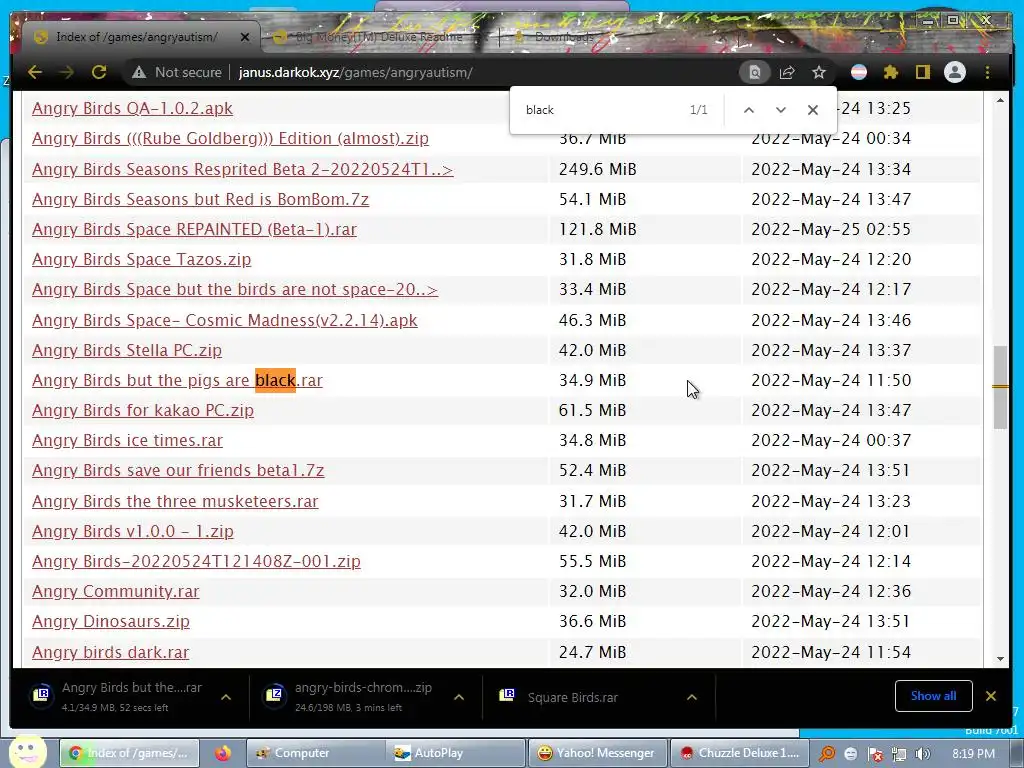Open the Start button on taskbar
This screenshot has width=1024, height=768.
pos(27,751)
